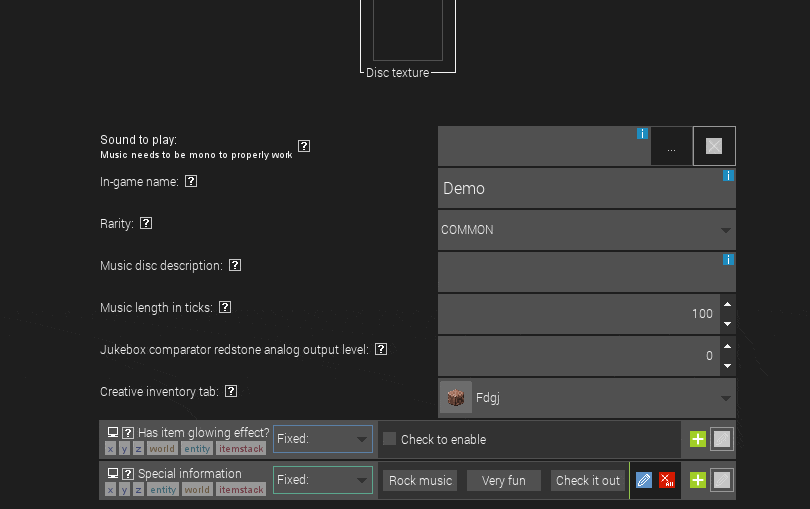The width and height of the screenshot is (810, 509).
Task: Browse for sound with ellipsis button
Action: 672,146
